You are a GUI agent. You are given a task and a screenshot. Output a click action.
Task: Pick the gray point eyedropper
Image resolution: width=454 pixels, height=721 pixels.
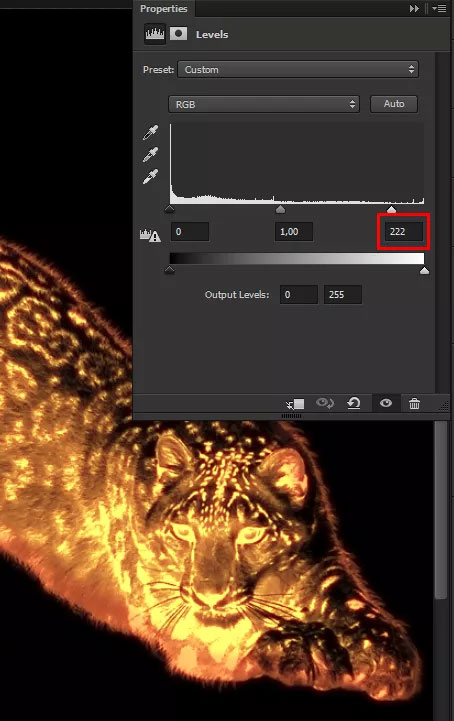point(150,154)
